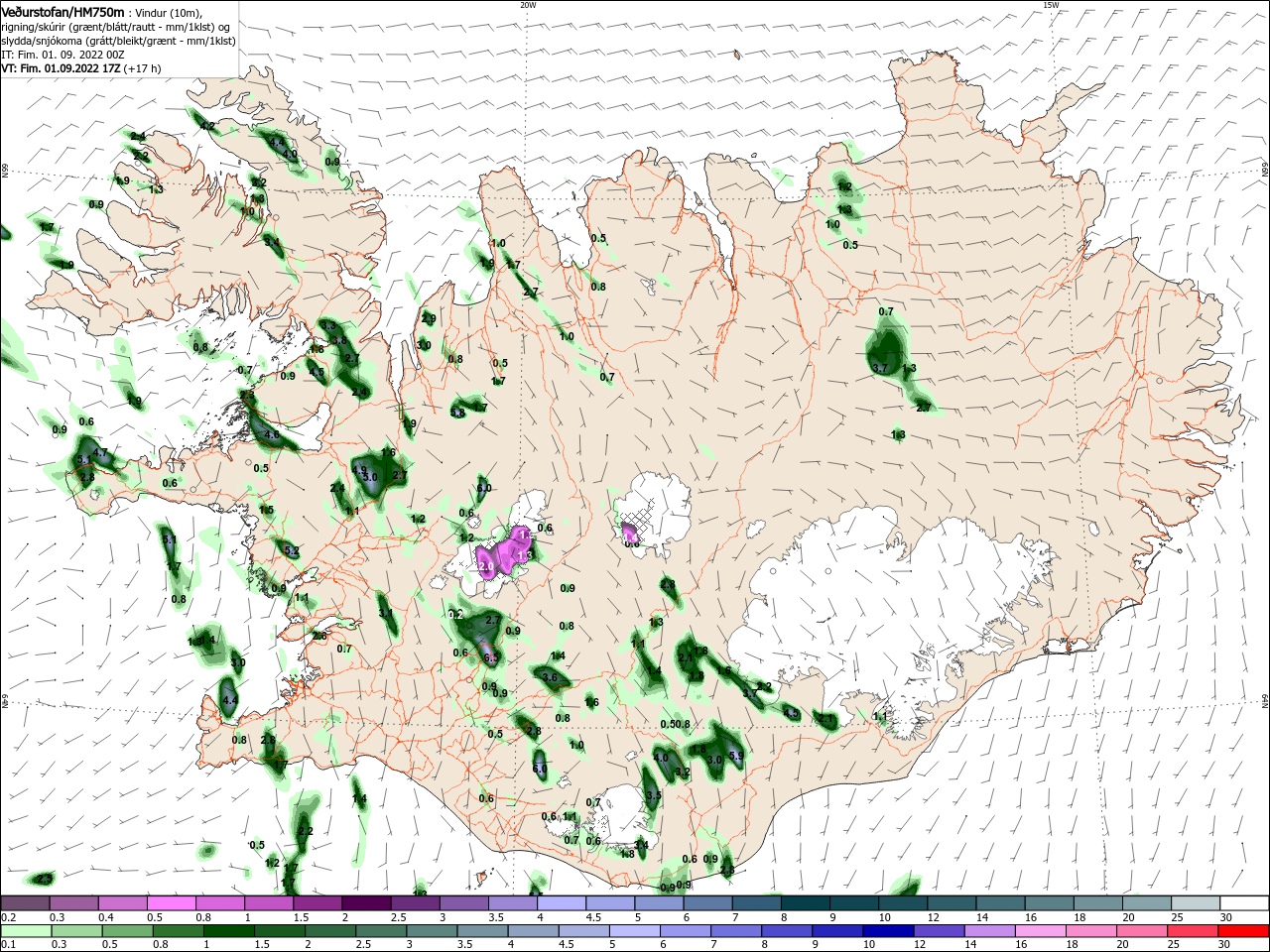
Task: Pick the darkest purple 2 swatch in snow scale
Action: pyautogui.click(x=365, y=903)
